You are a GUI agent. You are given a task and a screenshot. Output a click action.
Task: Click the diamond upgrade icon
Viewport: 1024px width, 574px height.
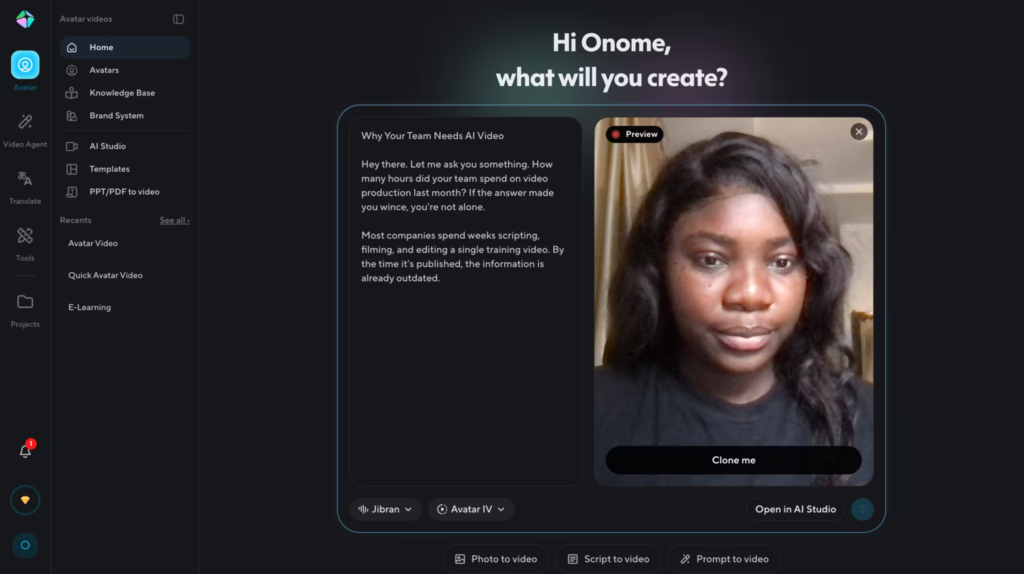click(25, 500)
